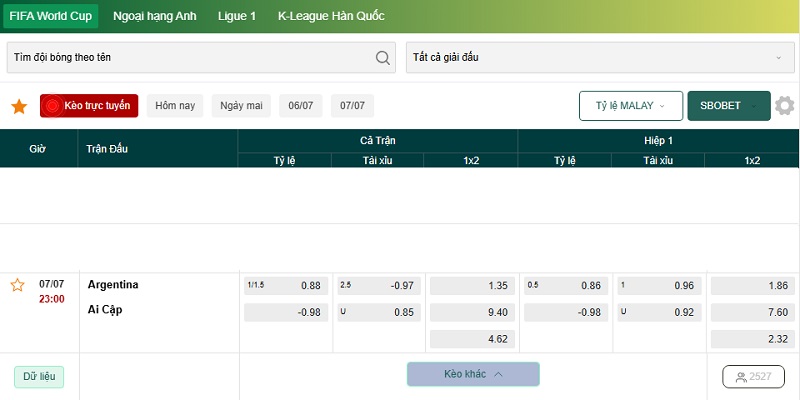Select full-match handicap odds -0.98 for Ai Cập
Viewport: 800px width, 400px height.
tap(286, 312)
